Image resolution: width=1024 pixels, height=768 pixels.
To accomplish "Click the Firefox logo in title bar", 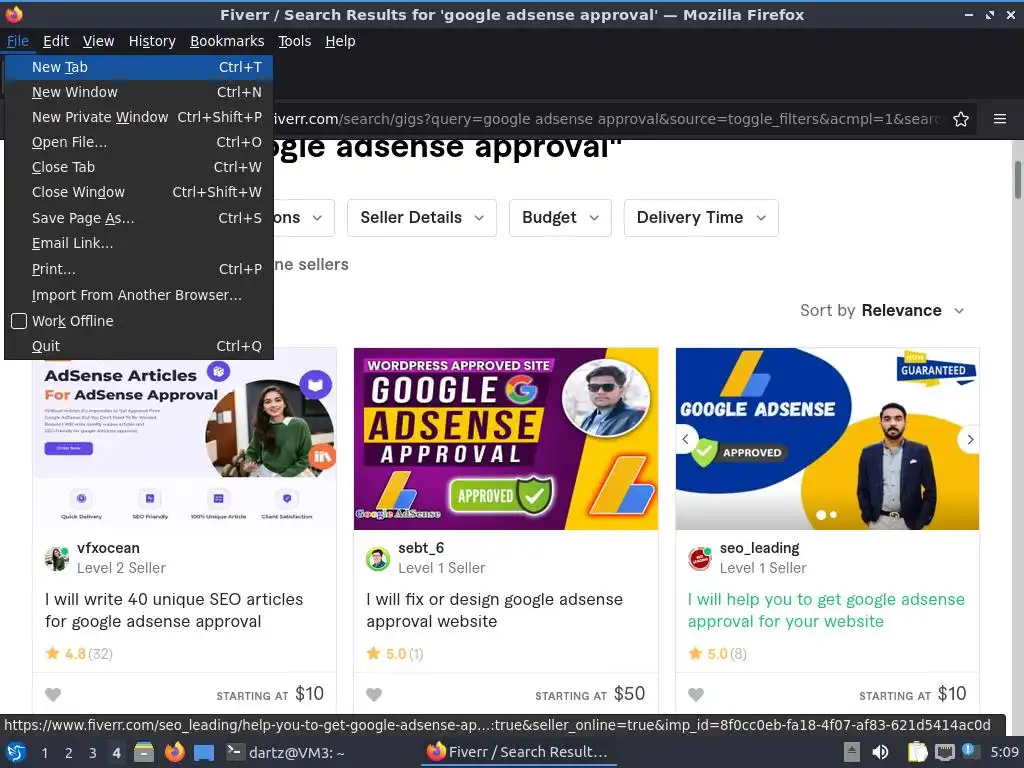I will [14, 14].
